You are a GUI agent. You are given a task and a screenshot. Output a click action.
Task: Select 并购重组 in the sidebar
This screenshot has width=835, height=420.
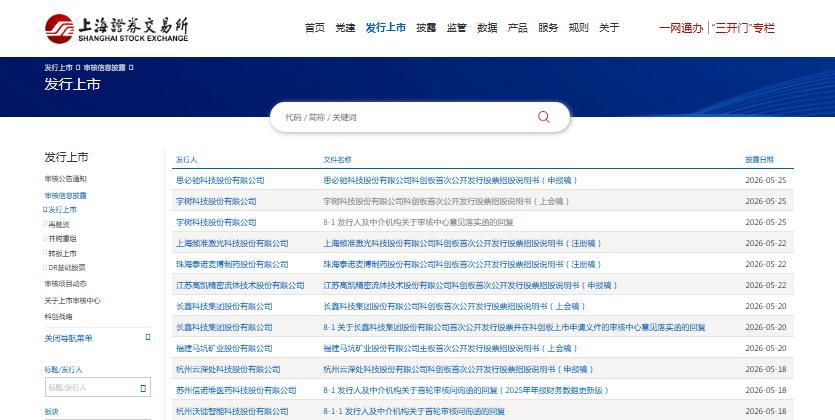[62, 238]
